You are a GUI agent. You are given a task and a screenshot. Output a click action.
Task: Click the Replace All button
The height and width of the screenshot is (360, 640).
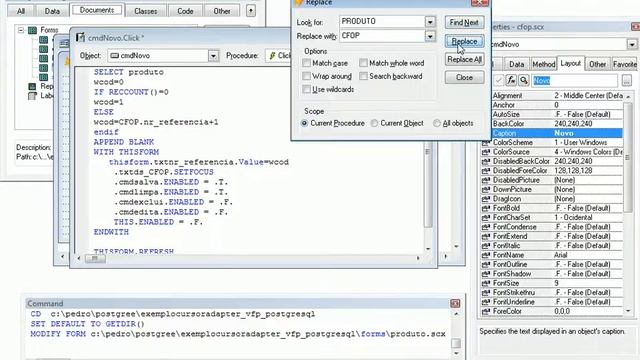pyautogui.click(x=464, y=59)
